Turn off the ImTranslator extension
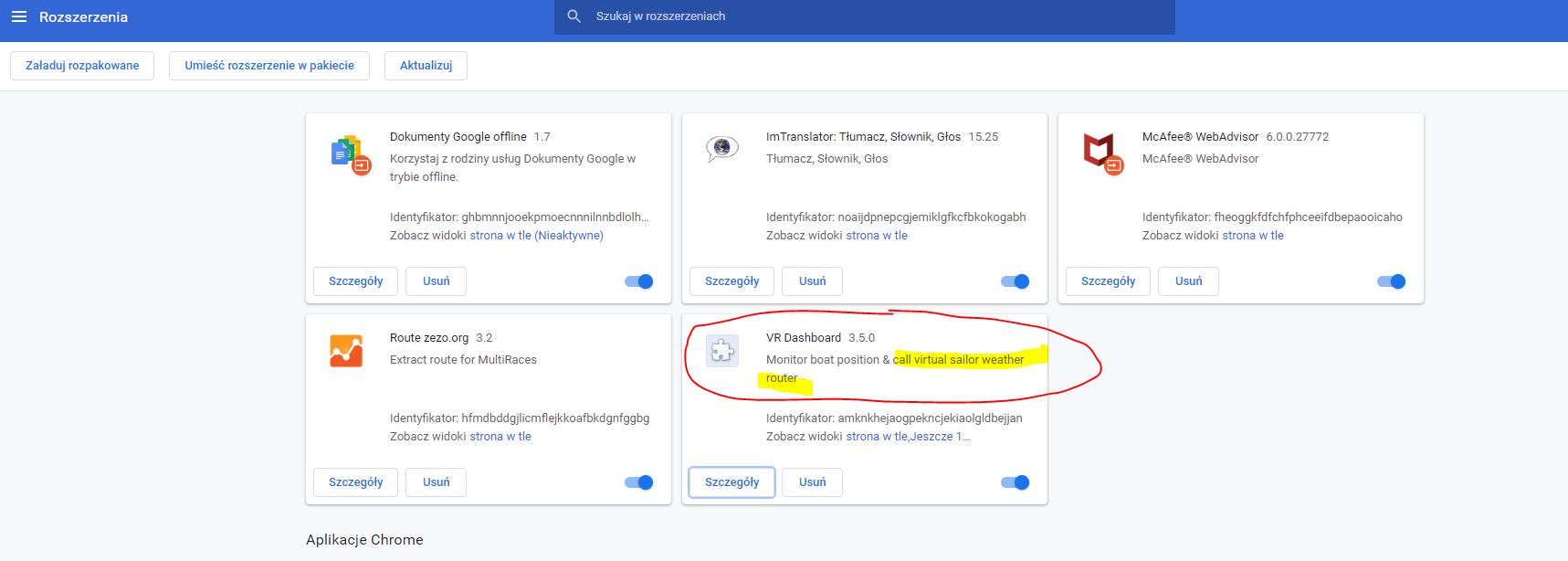This screenshot has height=561, width=1568. point(1016,281)
